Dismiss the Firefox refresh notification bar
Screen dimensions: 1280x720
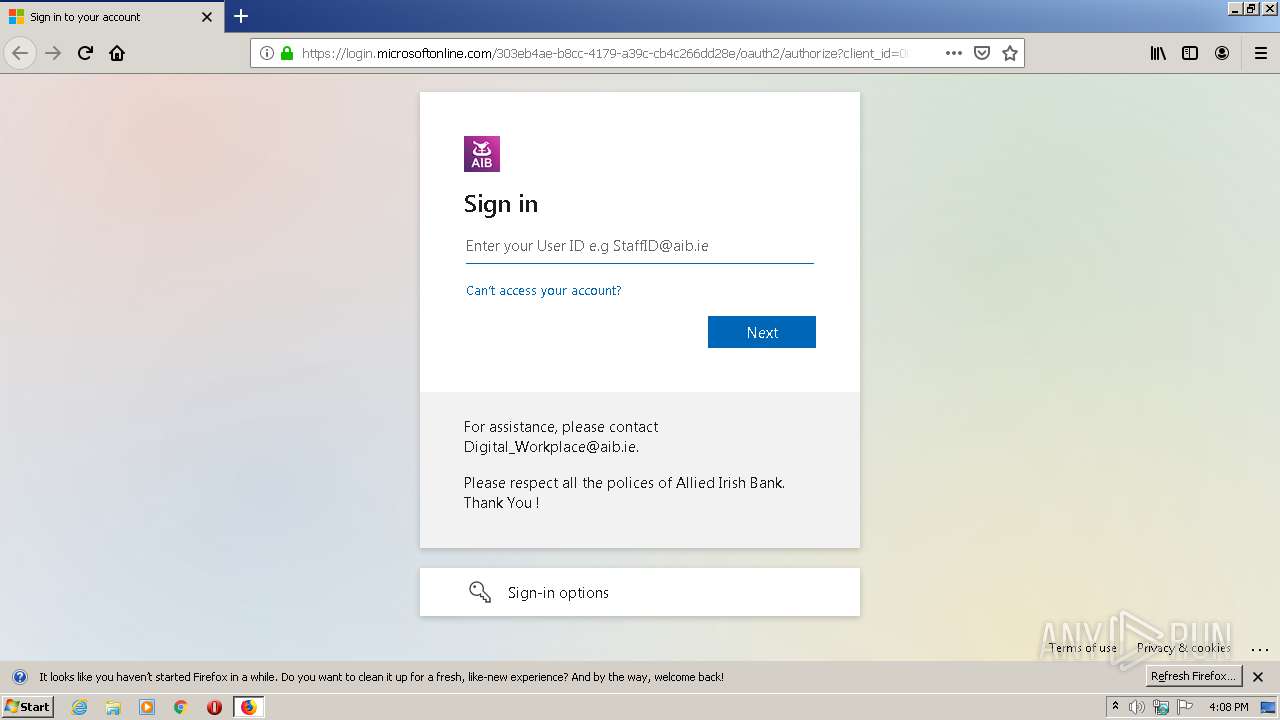[1259, 677]
